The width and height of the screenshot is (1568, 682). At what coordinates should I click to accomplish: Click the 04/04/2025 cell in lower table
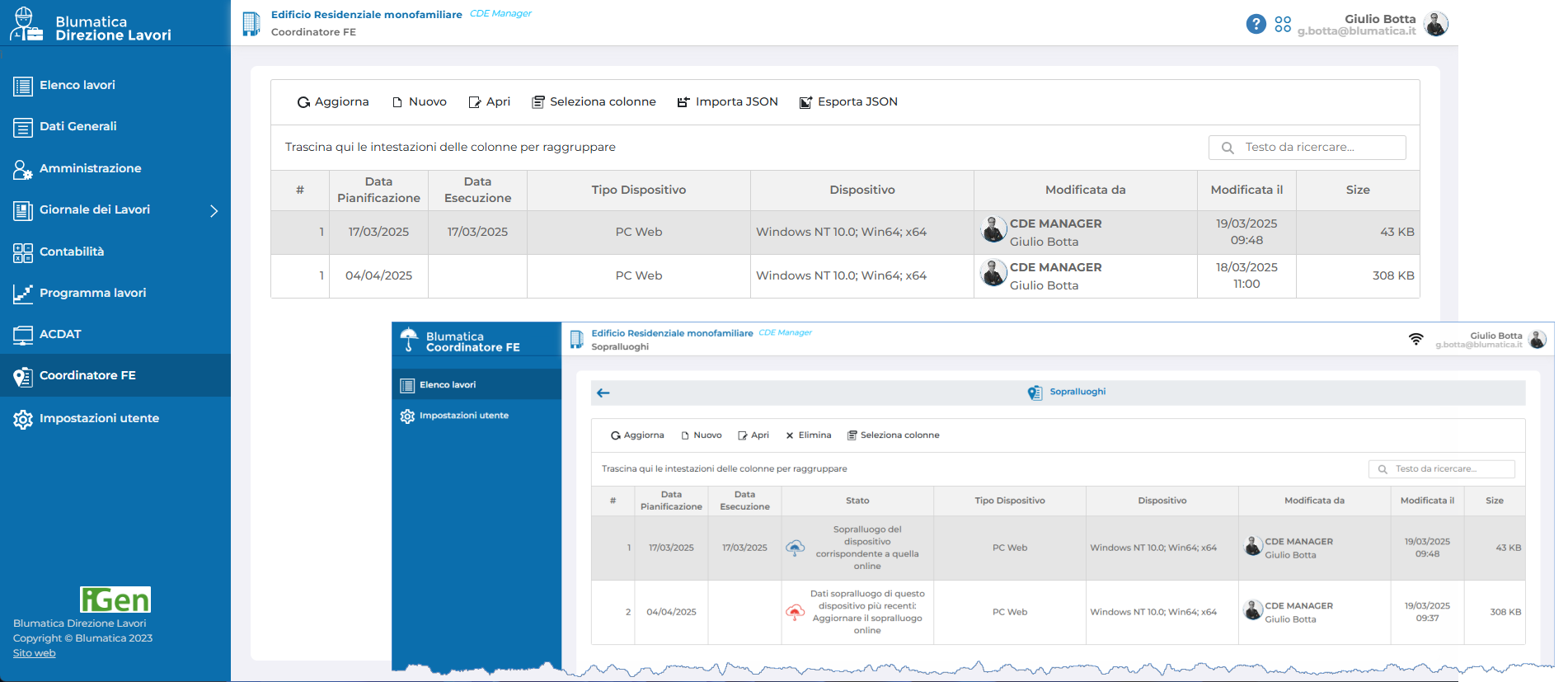pyautogui.click(x=671, y=613)
